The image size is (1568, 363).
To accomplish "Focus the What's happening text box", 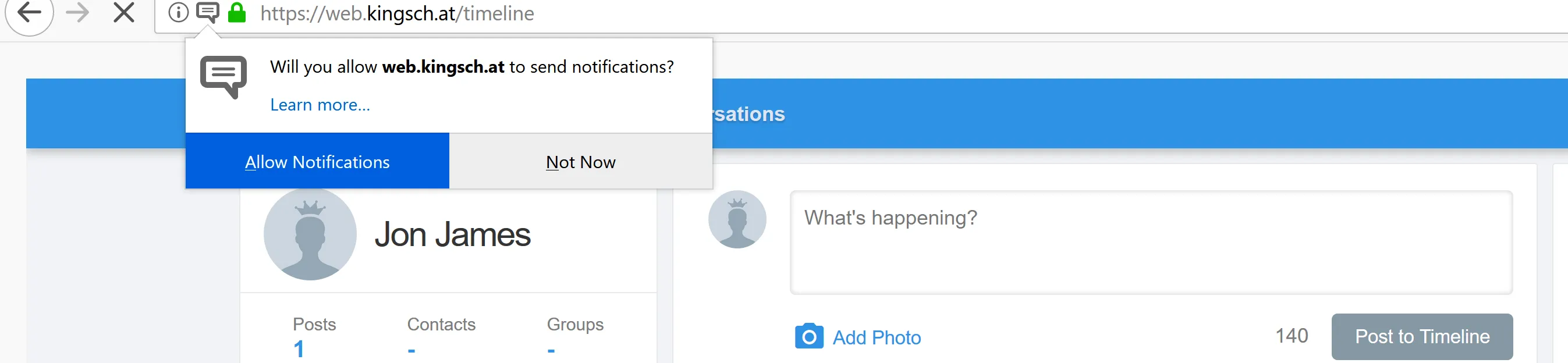I will pyautogui.click(x=1151, y=242).
